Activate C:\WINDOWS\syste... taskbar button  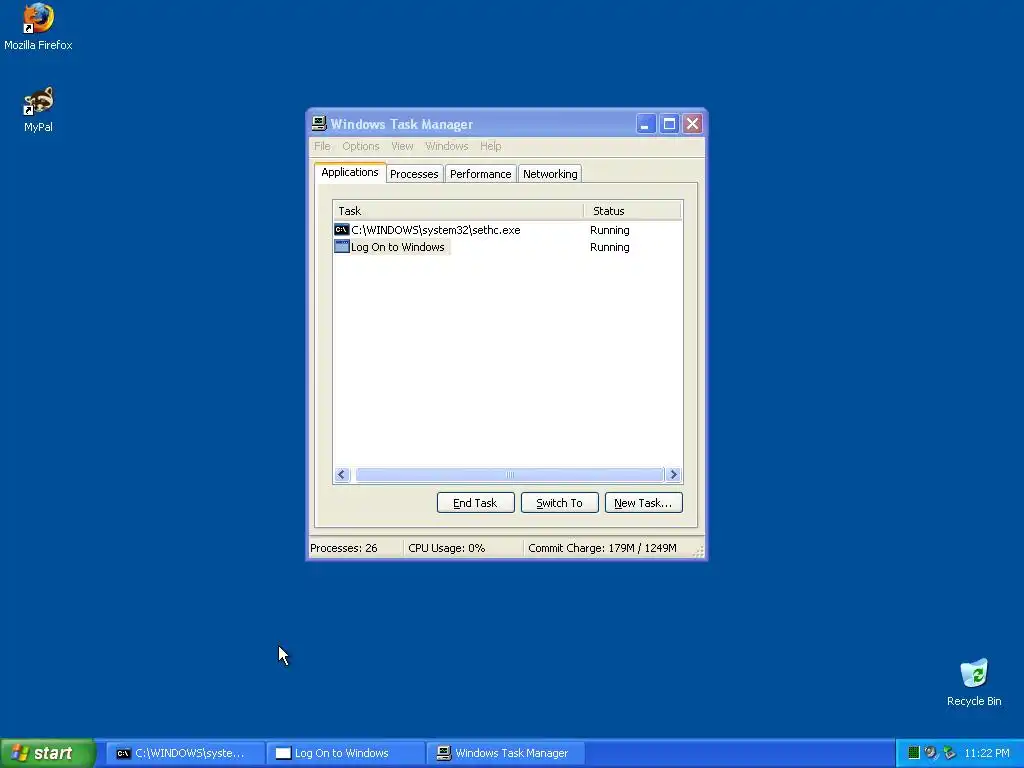pos(185,753)
